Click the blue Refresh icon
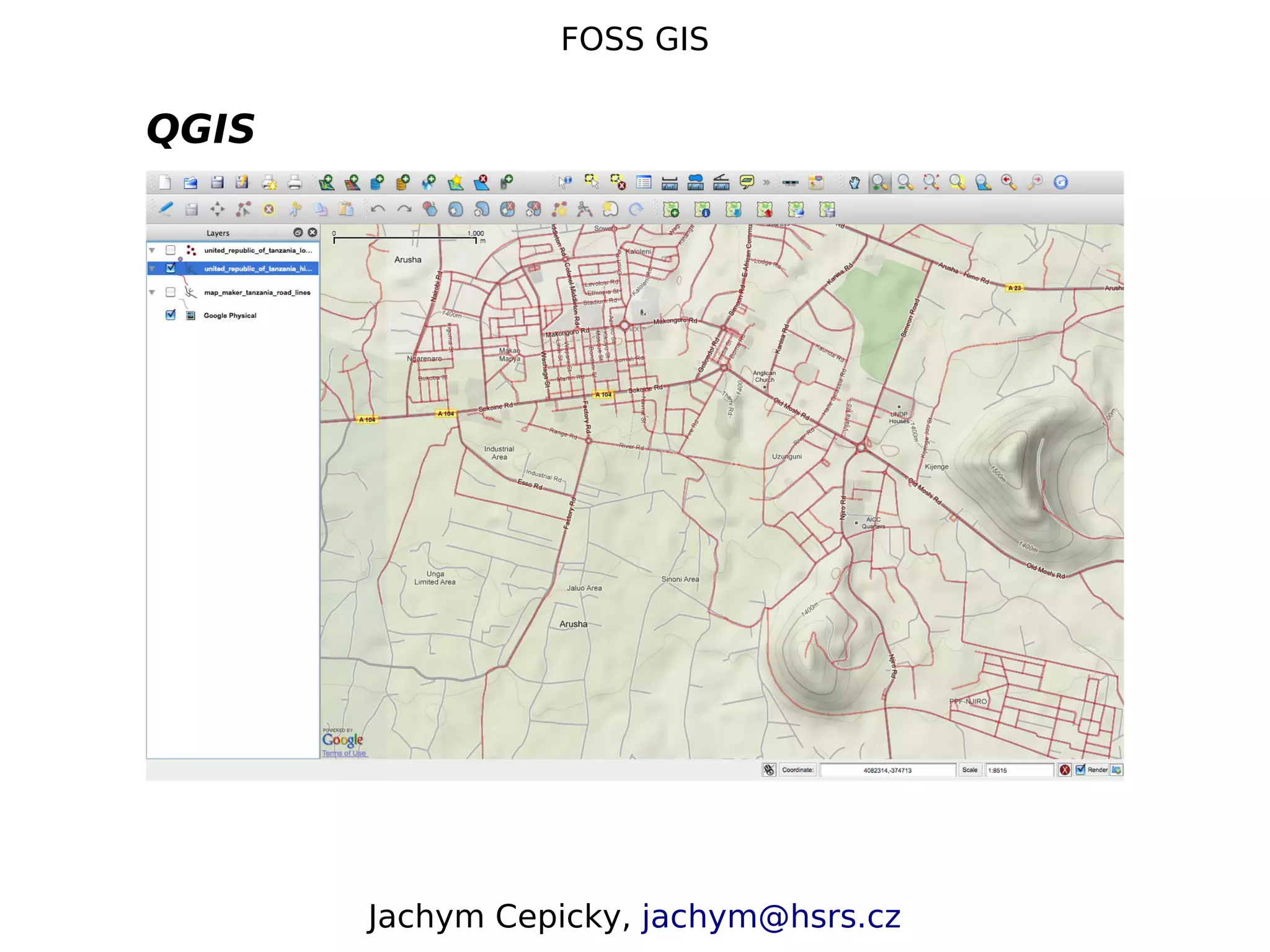Viewport: 1270px width, 952px height. [1061, 183]
